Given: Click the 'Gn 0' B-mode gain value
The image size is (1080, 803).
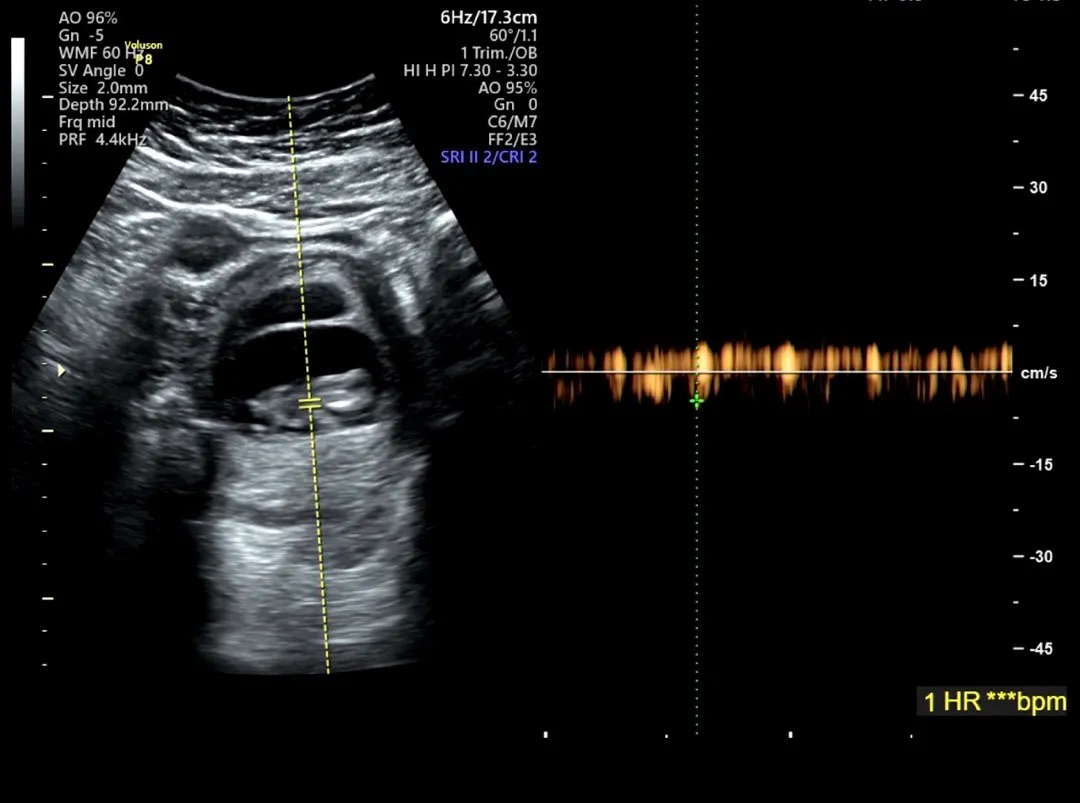Looking at the screenshot, I should (x=515, y=105).
